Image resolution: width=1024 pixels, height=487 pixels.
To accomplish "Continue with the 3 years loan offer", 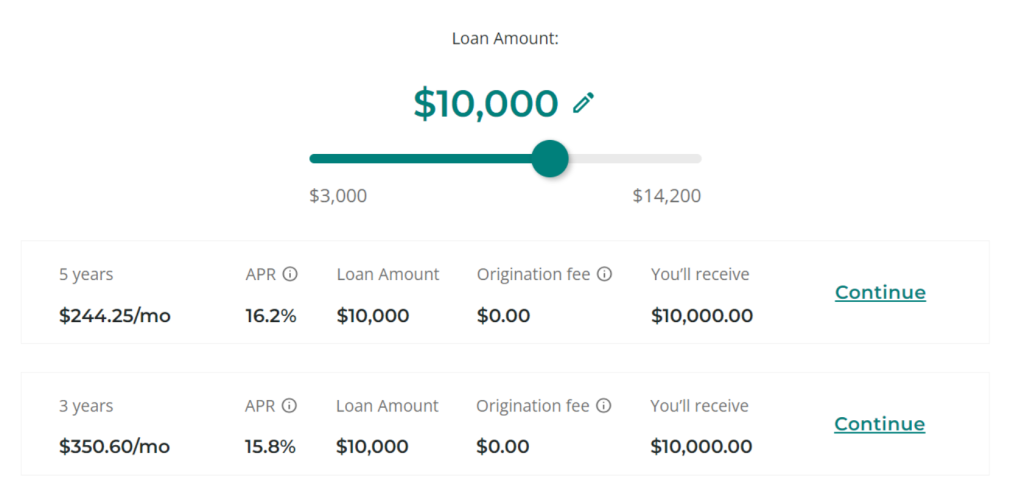I will click(x=880, y=424).
